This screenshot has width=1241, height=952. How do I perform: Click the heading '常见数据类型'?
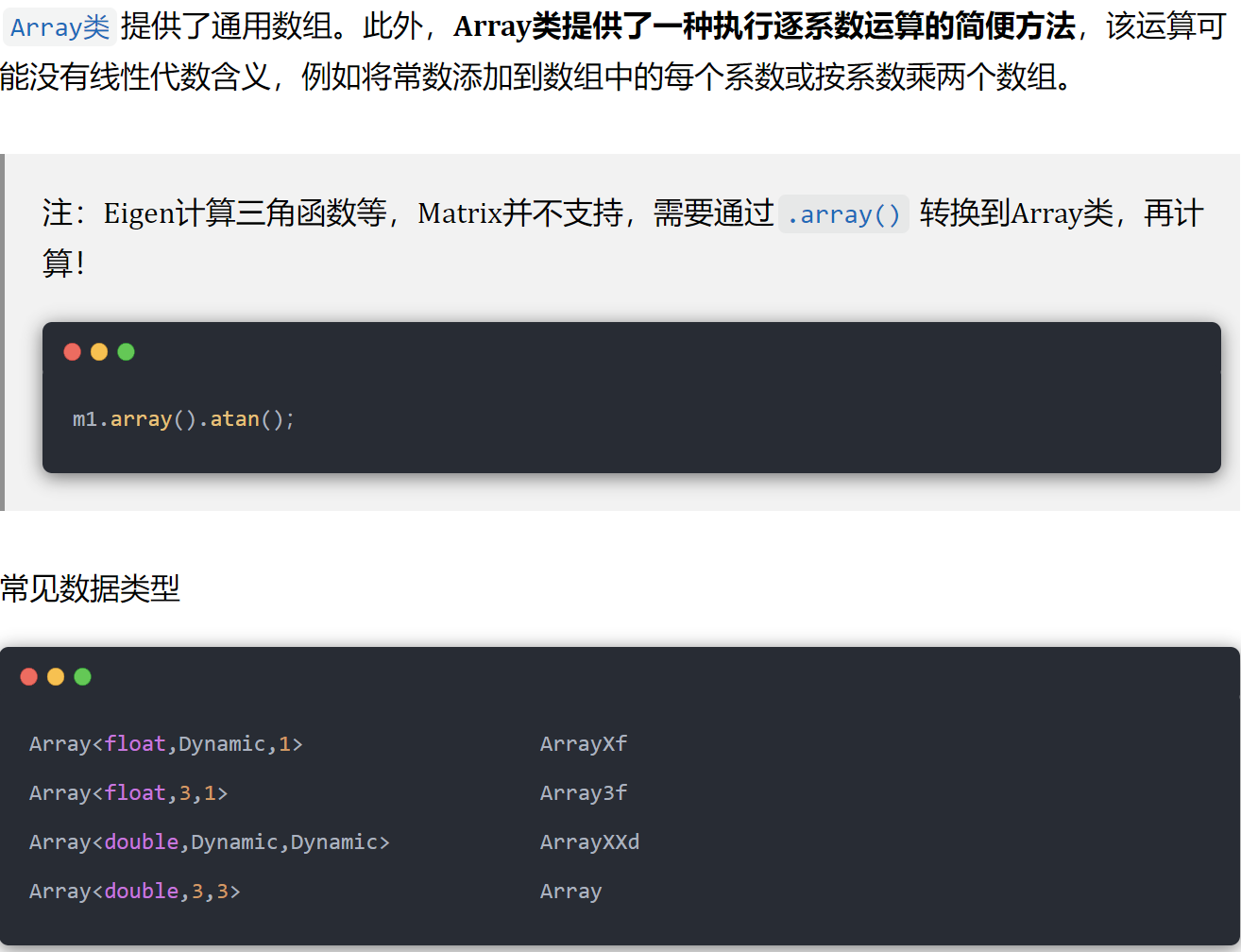click(x=90, y=588)
